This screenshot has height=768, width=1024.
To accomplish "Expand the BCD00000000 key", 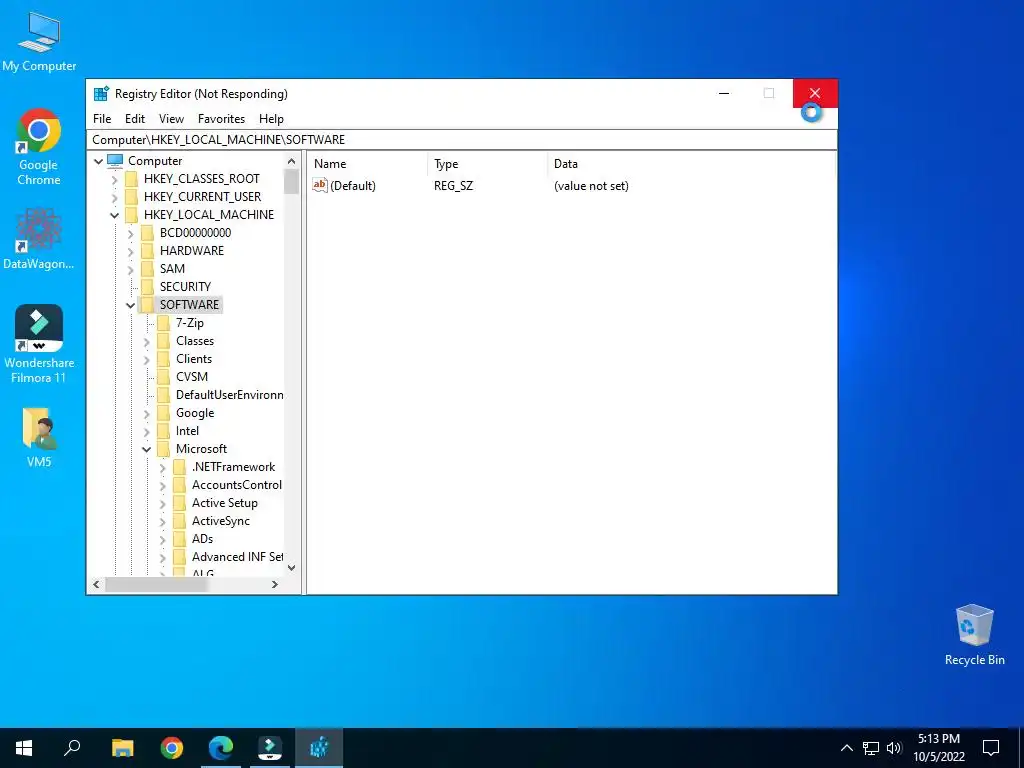I will click(131, 233).
